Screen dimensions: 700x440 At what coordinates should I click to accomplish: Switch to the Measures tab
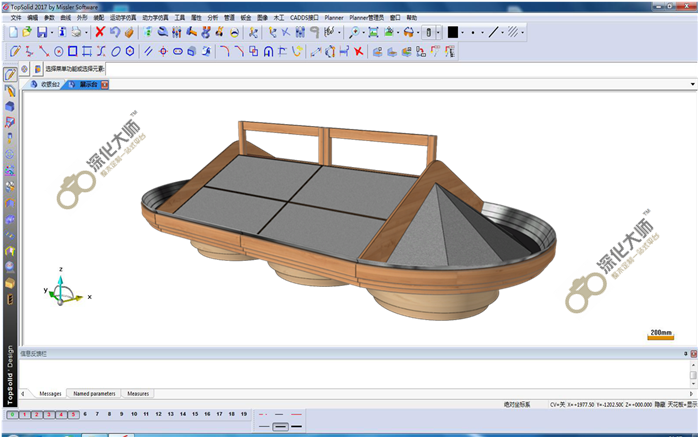click(x=138, y=394)
